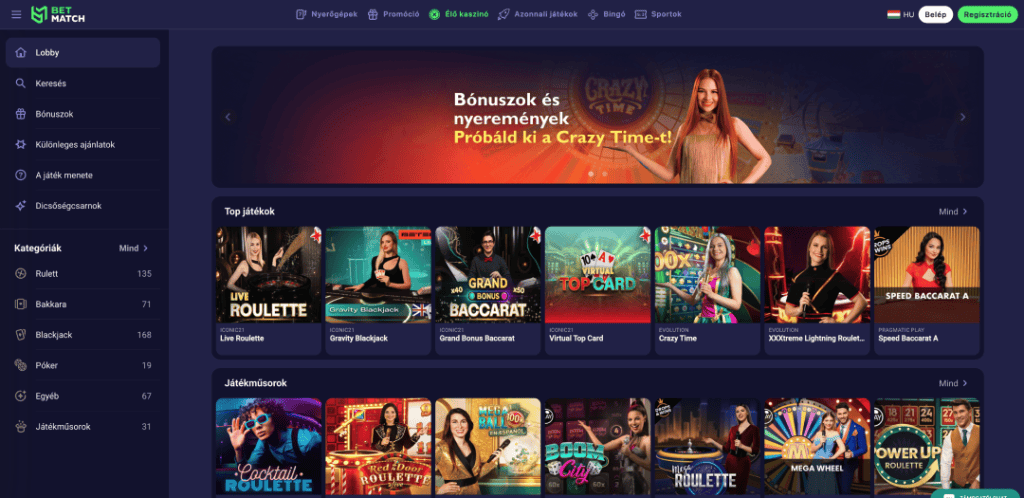This screenshot has width=1024, height=498.
Task: Open the Nyerőgépek menu item
Action: tap(327, 14)
